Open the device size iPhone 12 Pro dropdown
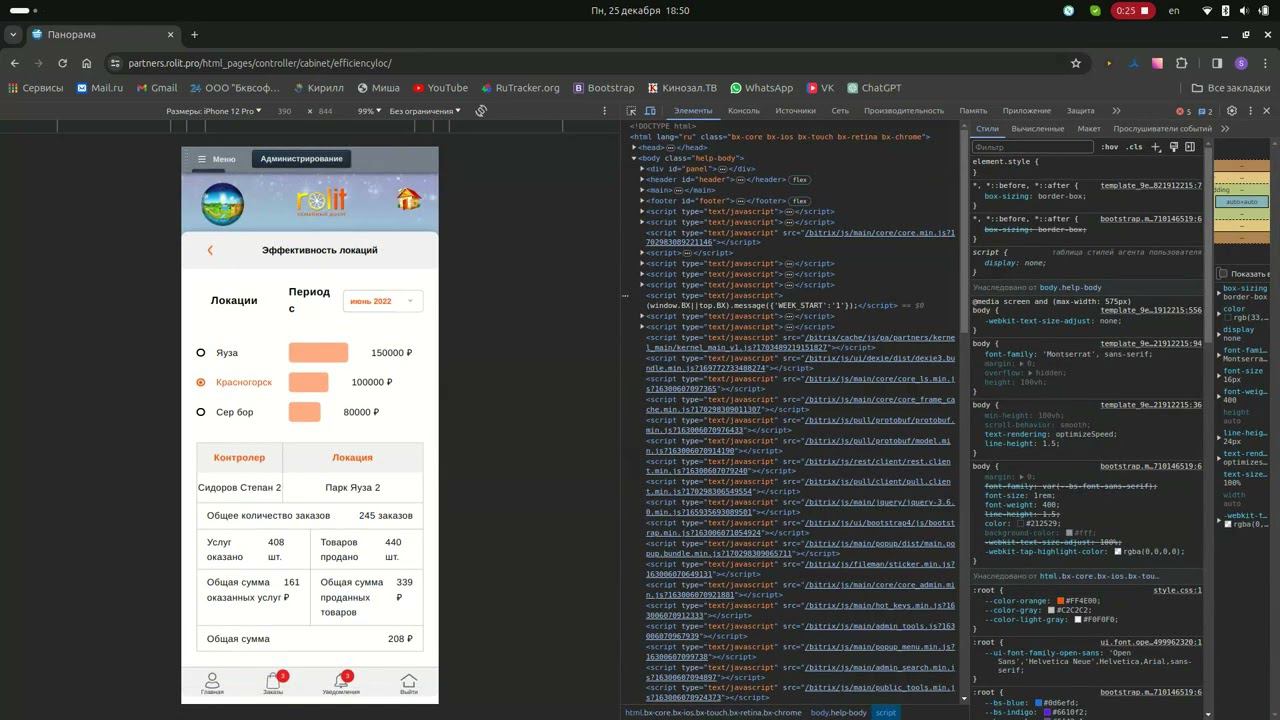 [214, 111]
